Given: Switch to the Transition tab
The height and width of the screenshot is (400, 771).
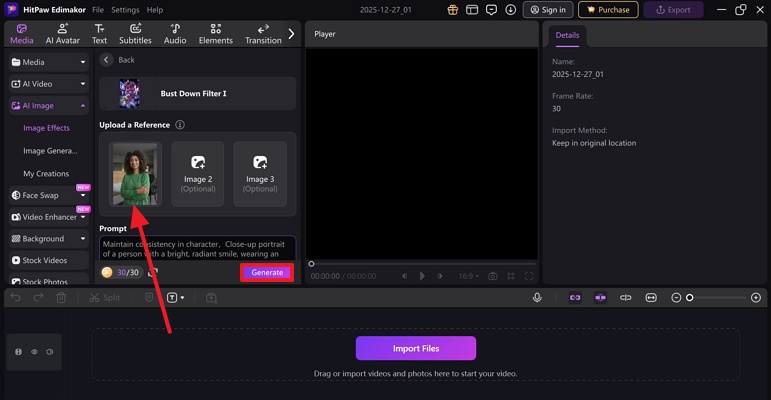Looking at the screenshot, I should (x=263, y=34).
